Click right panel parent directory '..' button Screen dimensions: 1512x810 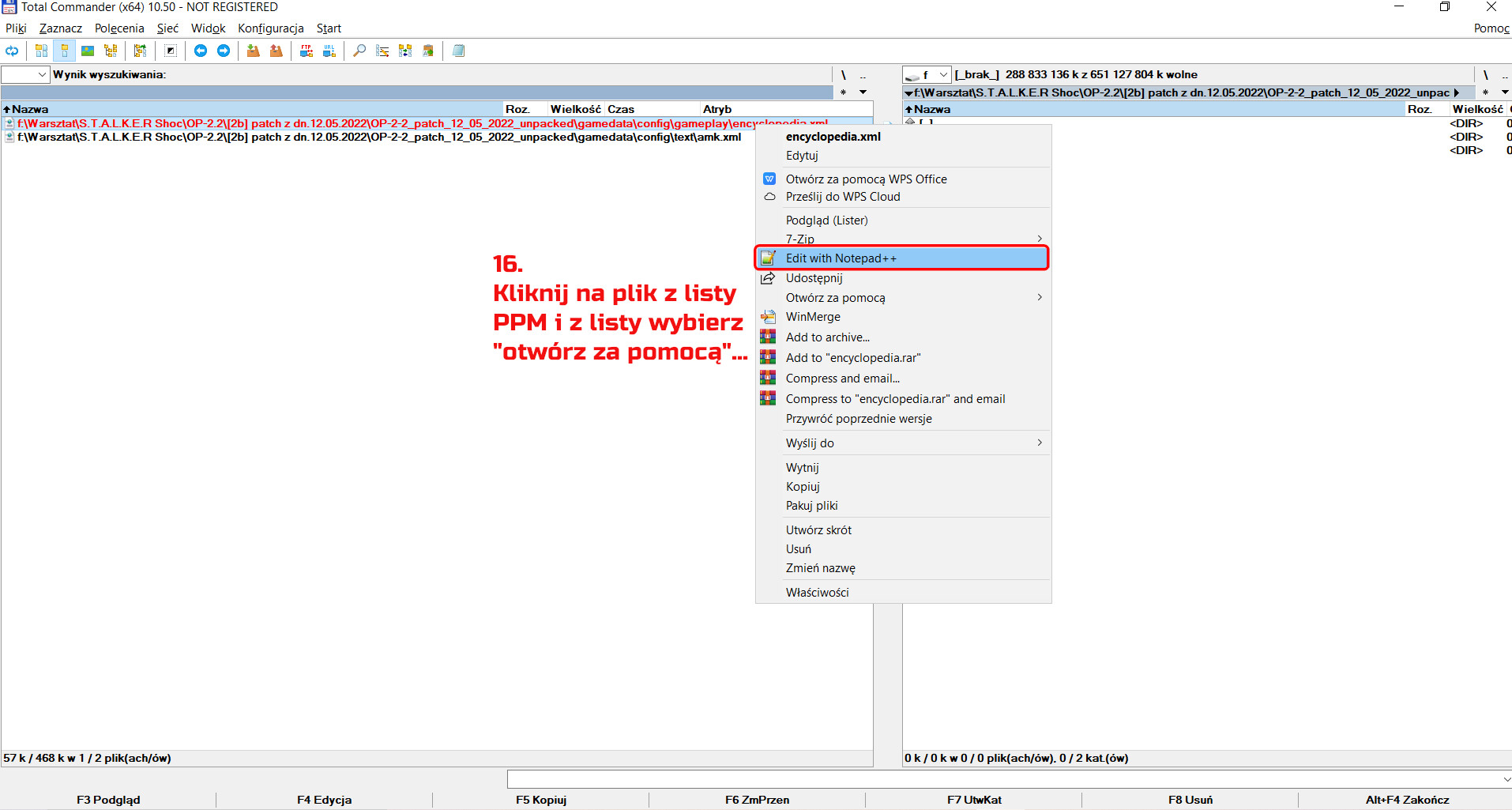click(1505, 75)
